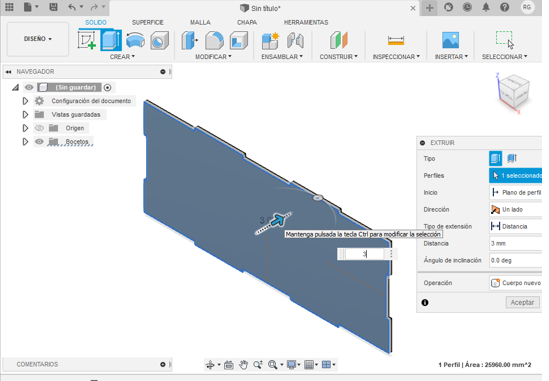Click the orbit navigation tool

coord(210,365)
